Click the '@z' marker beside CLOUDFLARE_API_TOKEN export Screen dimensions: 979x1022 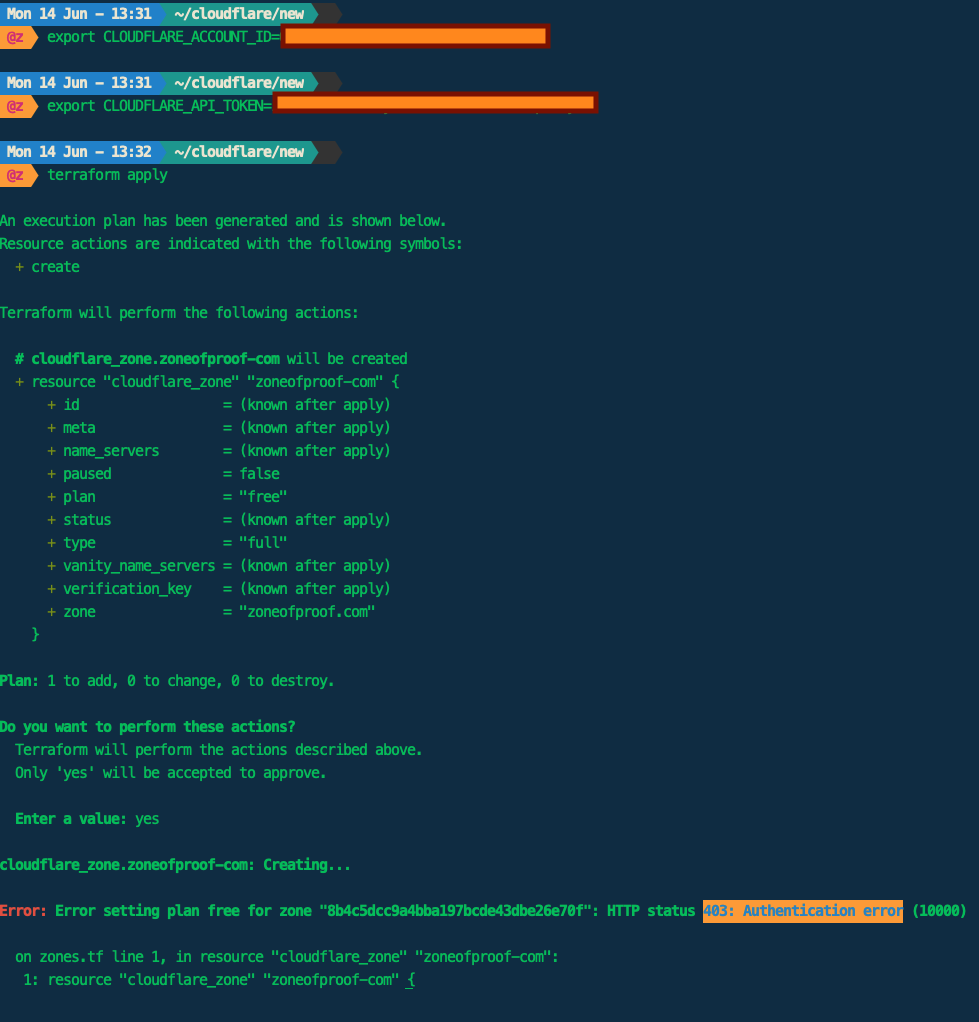point(16,106)
